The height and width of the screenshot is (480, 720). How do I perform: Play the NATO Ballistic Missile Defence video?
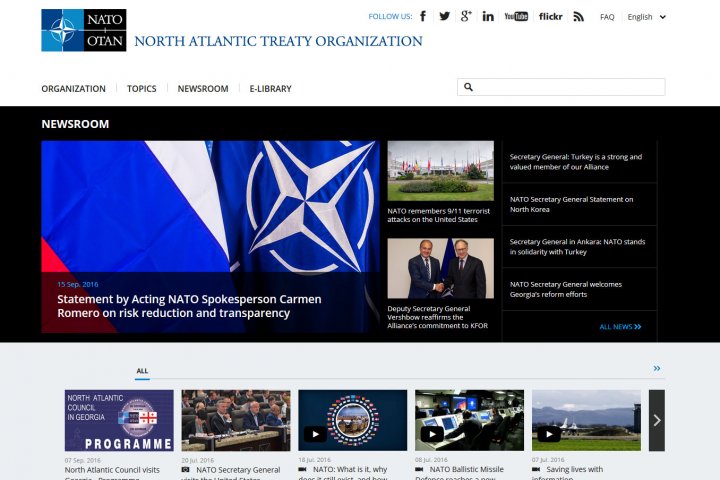432,434
